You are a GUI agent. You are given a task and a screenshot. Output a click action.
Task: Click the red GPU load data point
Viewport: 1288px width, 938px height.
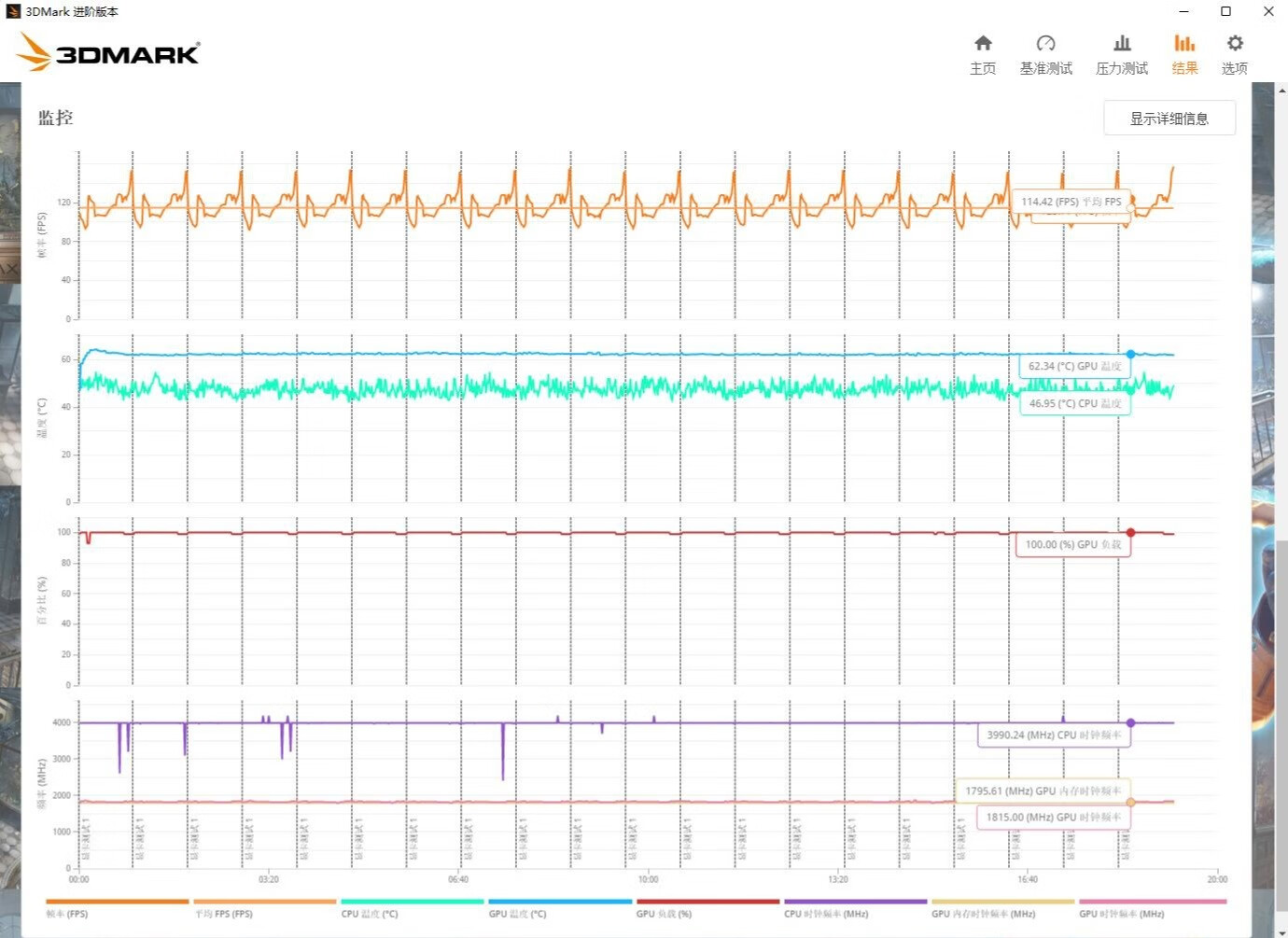click(1130, 533)
